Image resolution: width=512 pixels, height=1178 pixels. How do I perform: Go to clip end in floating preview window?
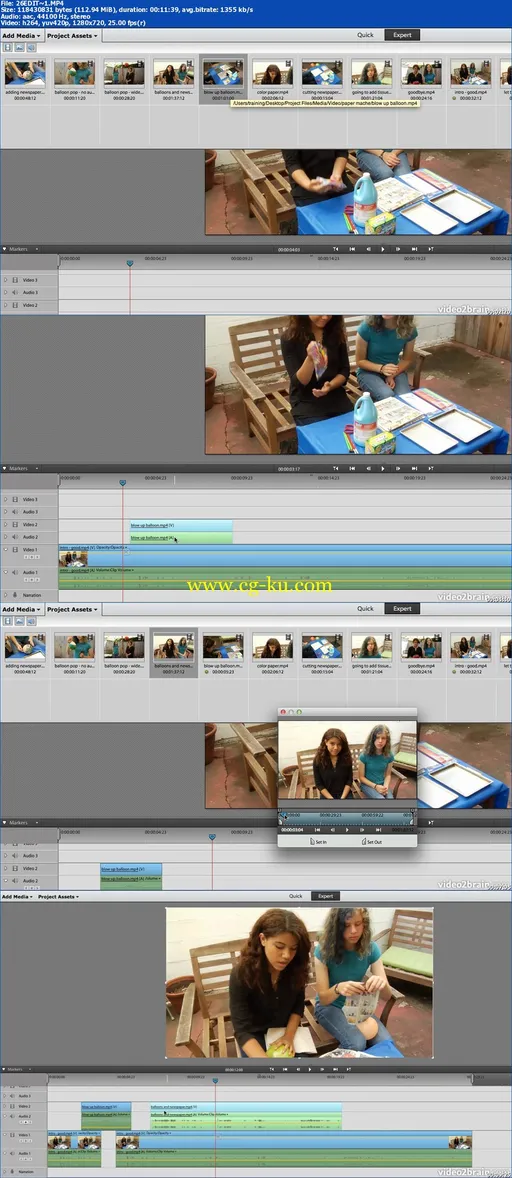[x=378, y=829]
